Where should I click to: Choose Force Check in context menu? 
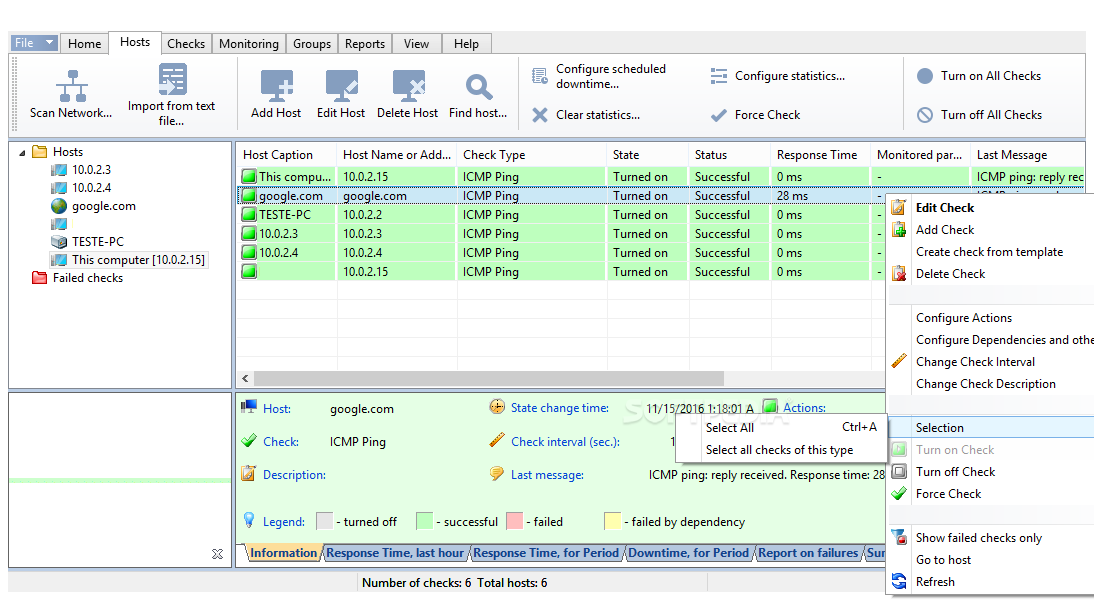click(x=948, y=494)
